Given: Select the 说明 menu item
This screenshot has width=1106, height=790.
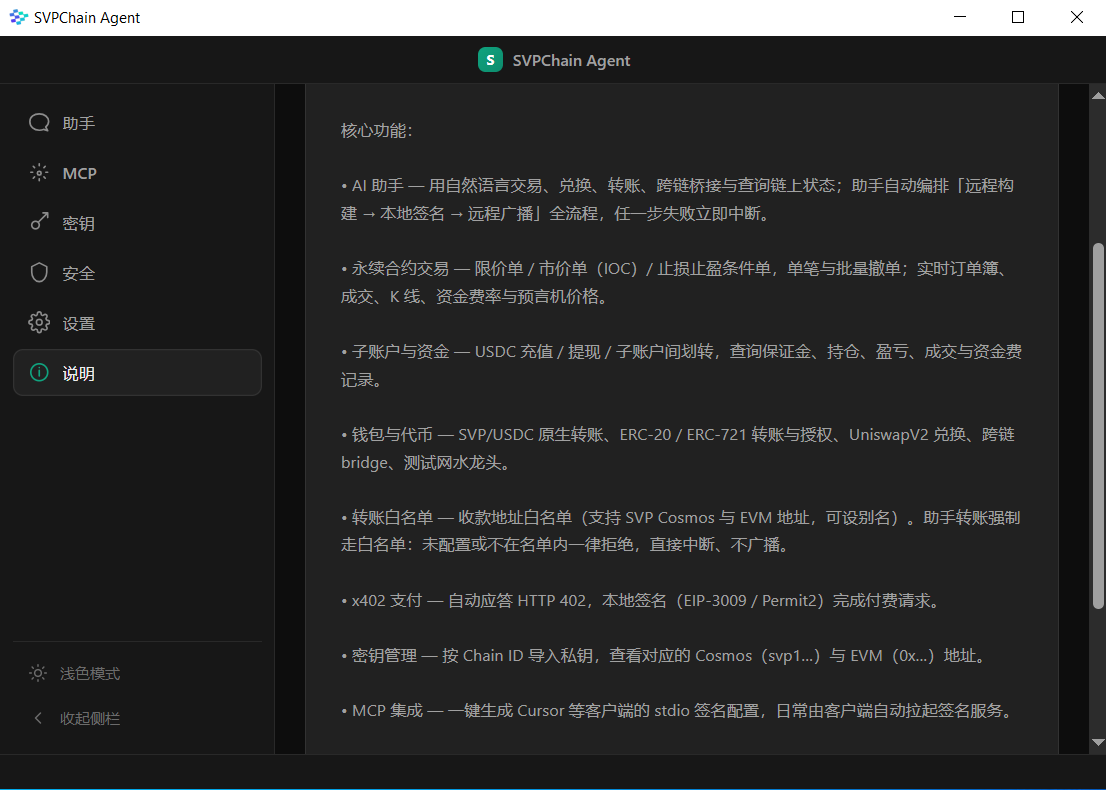Looking at the screenshot, I should (138, 372).
